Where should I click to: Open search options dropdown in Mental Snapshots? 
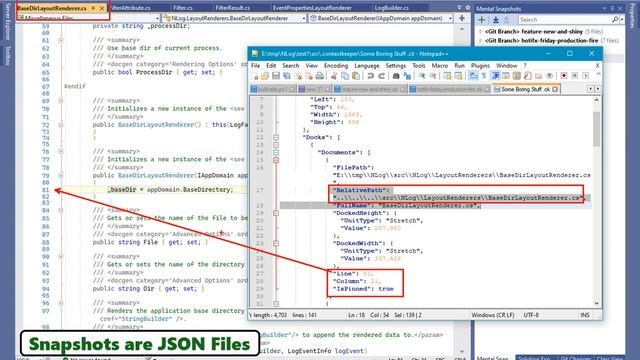[x=622, y=20]
